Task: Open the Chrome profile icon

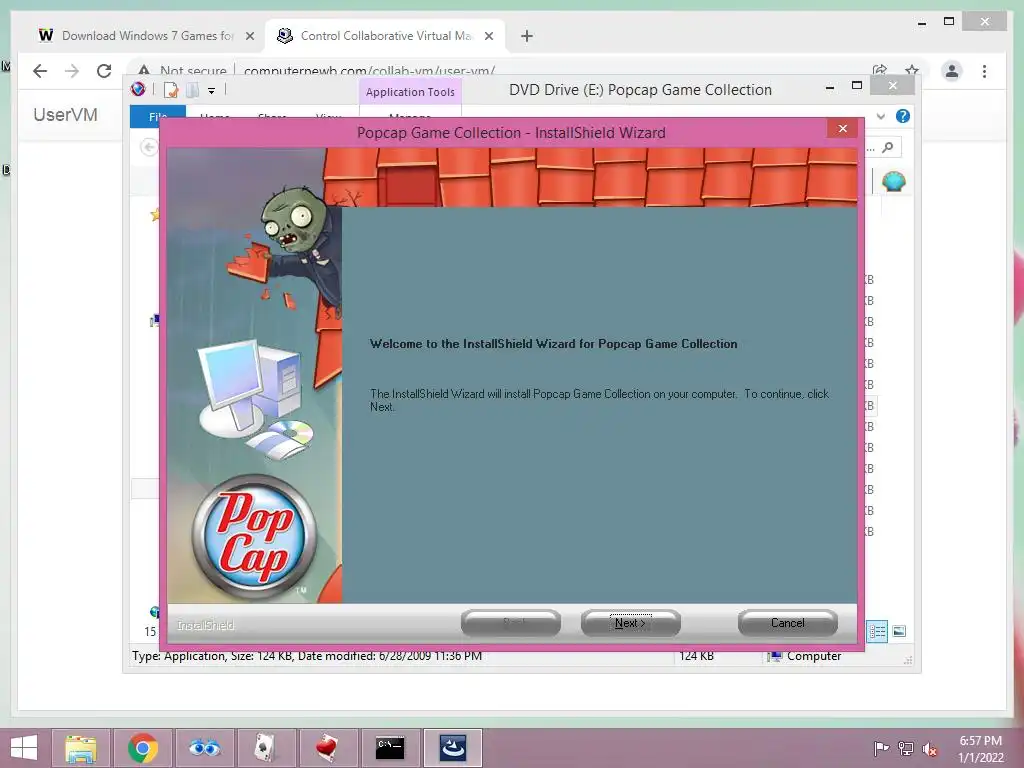Action: [x=952, y=71]
